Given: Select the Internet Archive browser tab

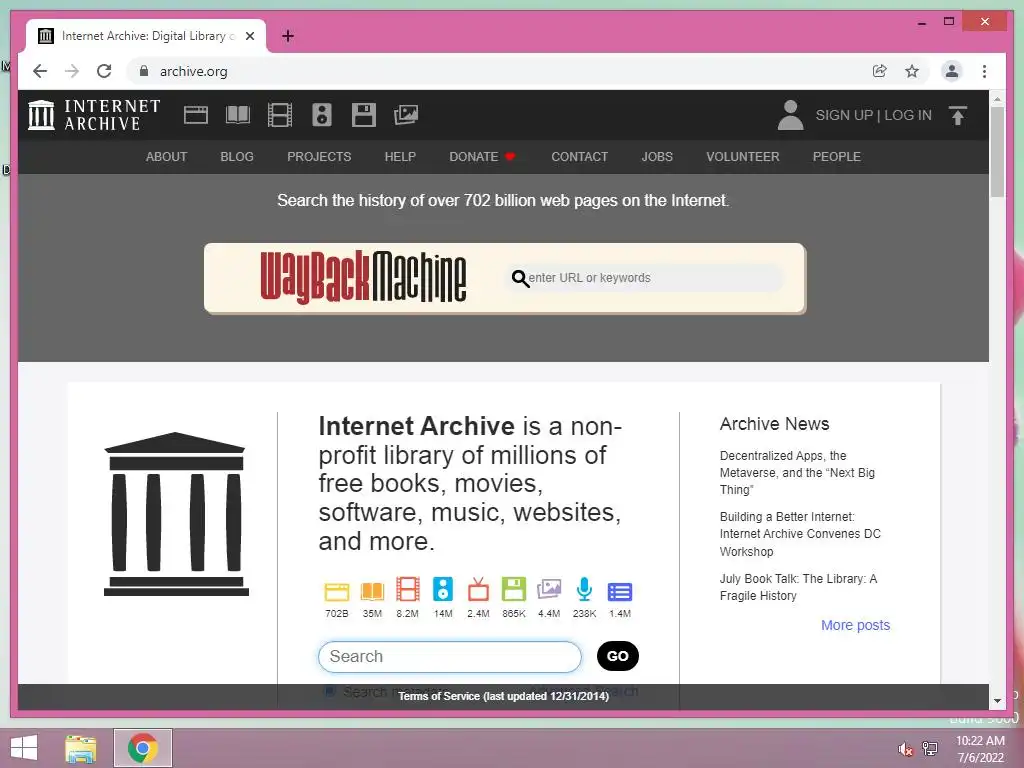Looking at the screenshot, I should pos(146,36).
